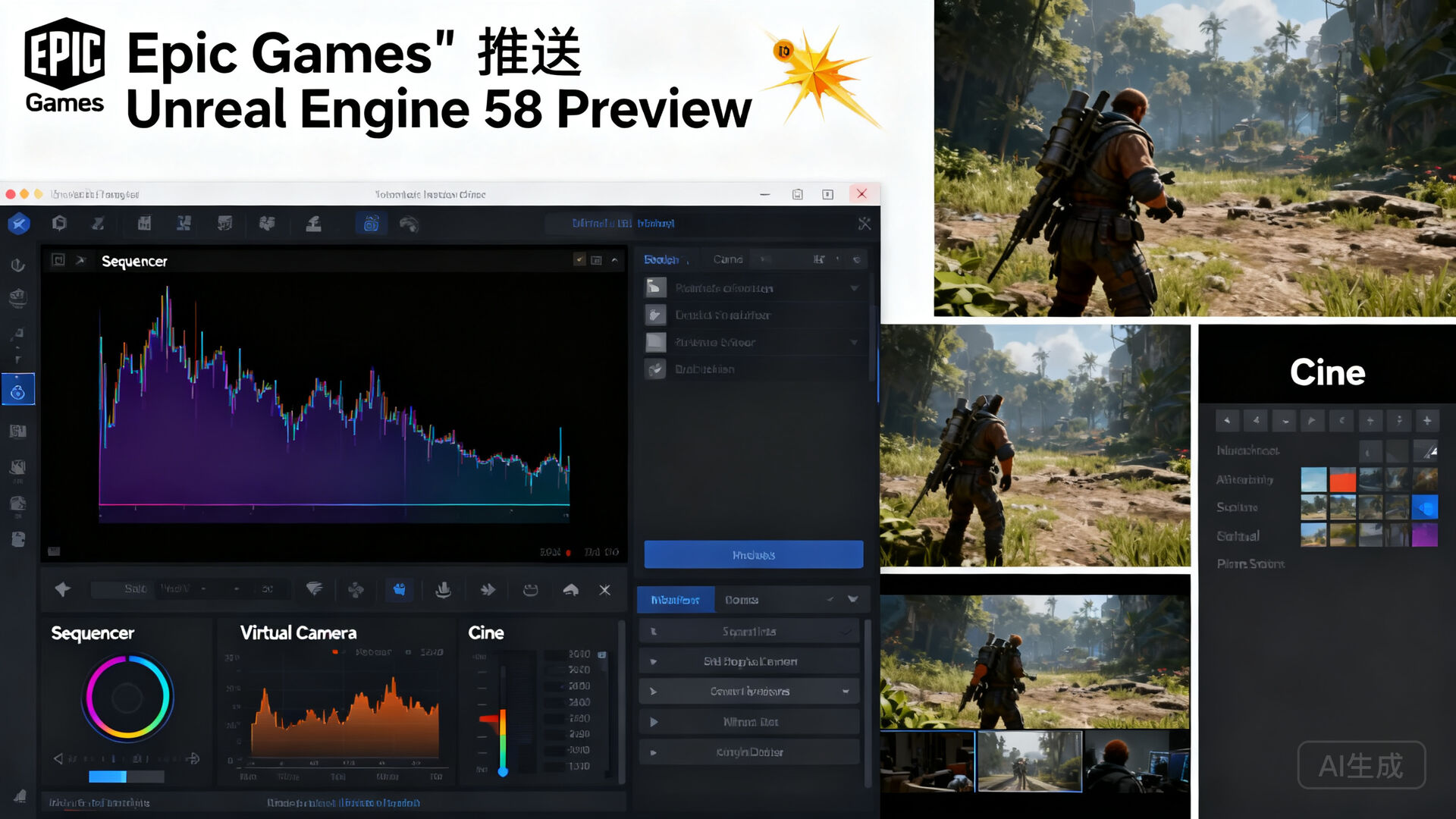Click the sky thumbnail in Cine grid
This screenshot has height=819, width=1456.
(1313, 480)
